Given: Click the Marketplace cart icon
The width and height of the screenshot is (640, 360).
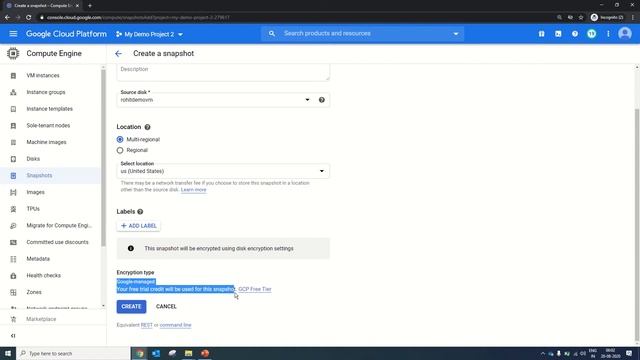Looking at the screenshot, I should 13,319.
